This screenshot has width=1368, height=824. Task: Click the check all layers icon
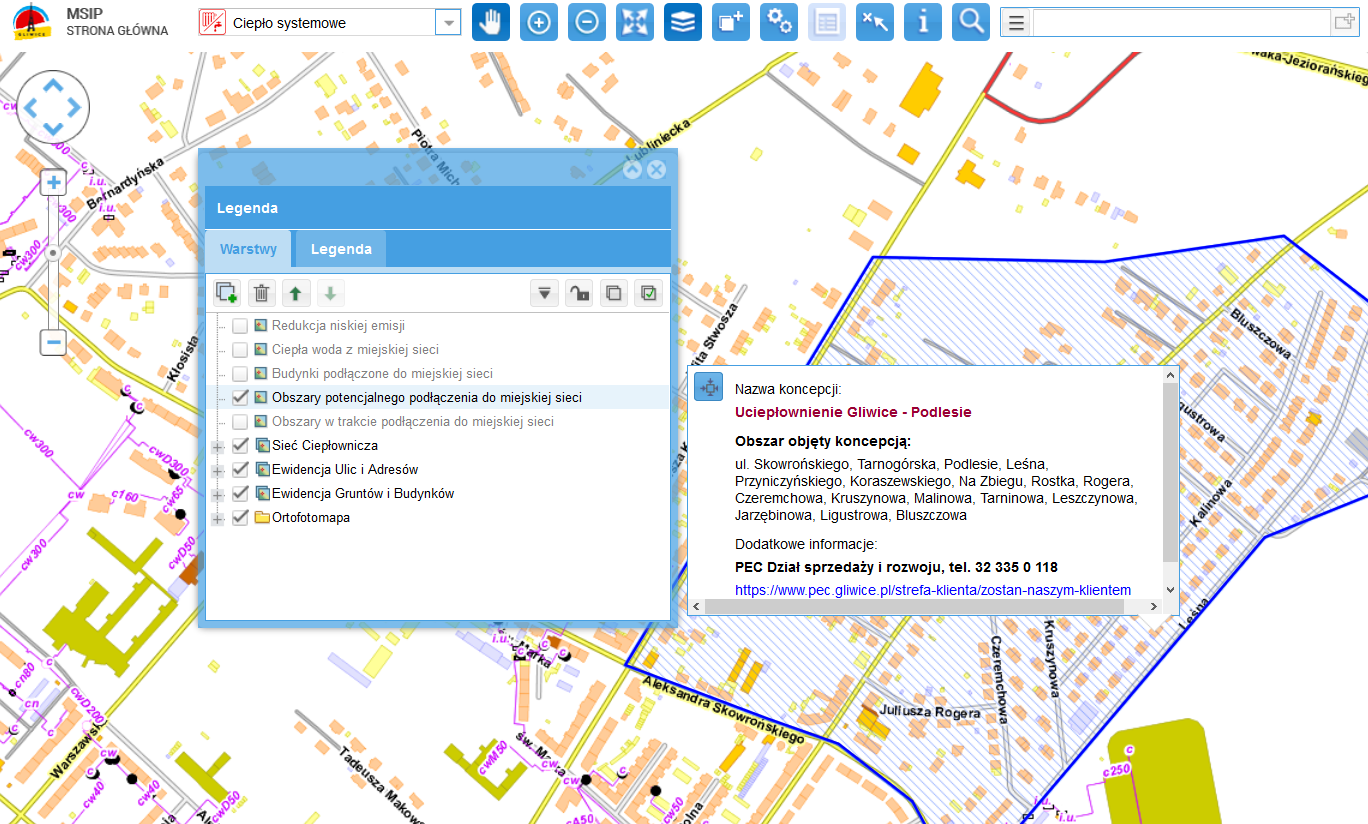[x=649, y=293]
